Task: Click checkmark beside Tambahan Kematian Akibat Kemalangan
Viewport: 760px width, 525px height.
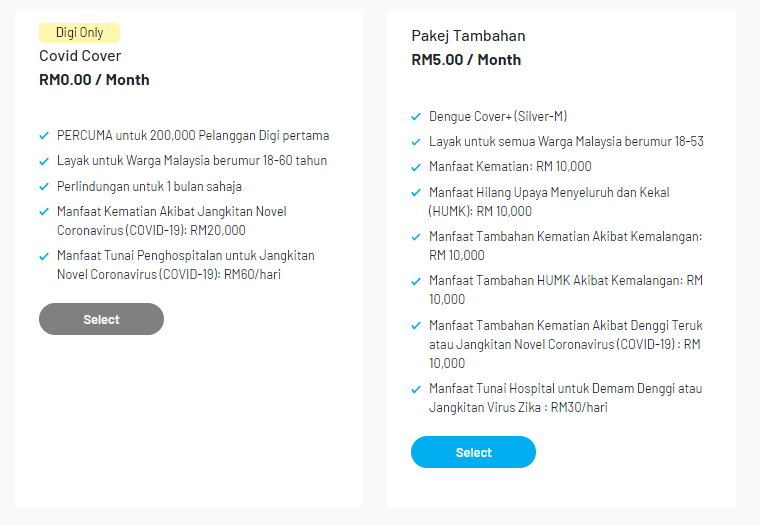Action: point(416,237)
